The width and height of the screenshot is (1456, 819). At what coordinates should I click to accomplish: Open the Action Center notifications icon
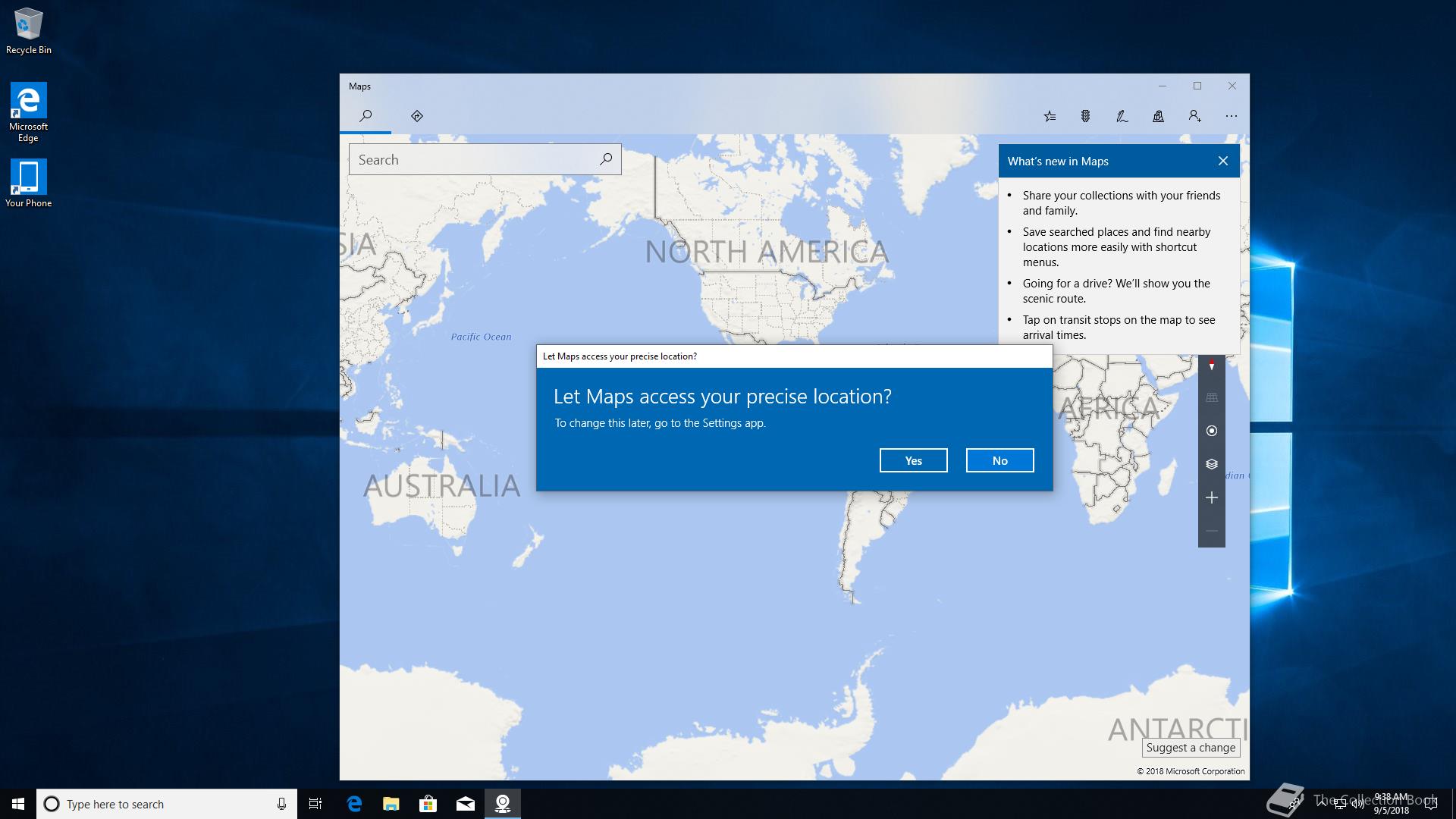tap(1431, 804)
